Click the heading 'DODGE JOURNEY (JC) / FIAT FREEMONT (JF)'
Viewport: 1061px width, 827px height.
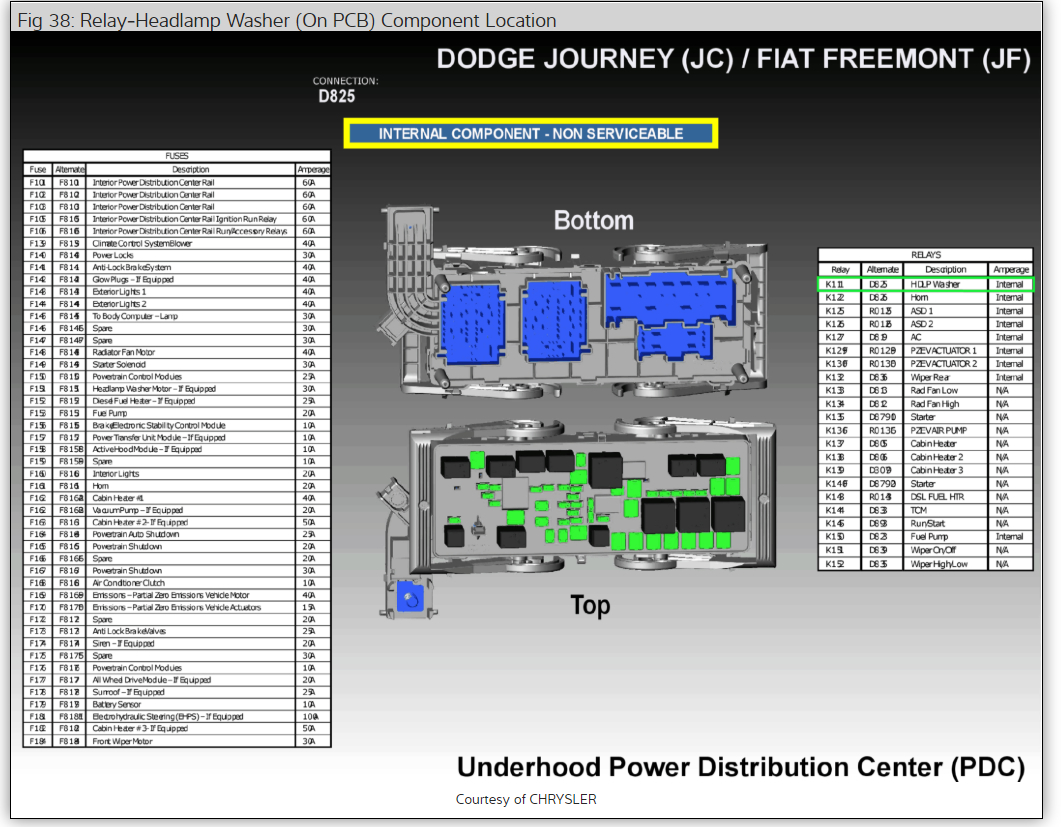coord(733,59)
